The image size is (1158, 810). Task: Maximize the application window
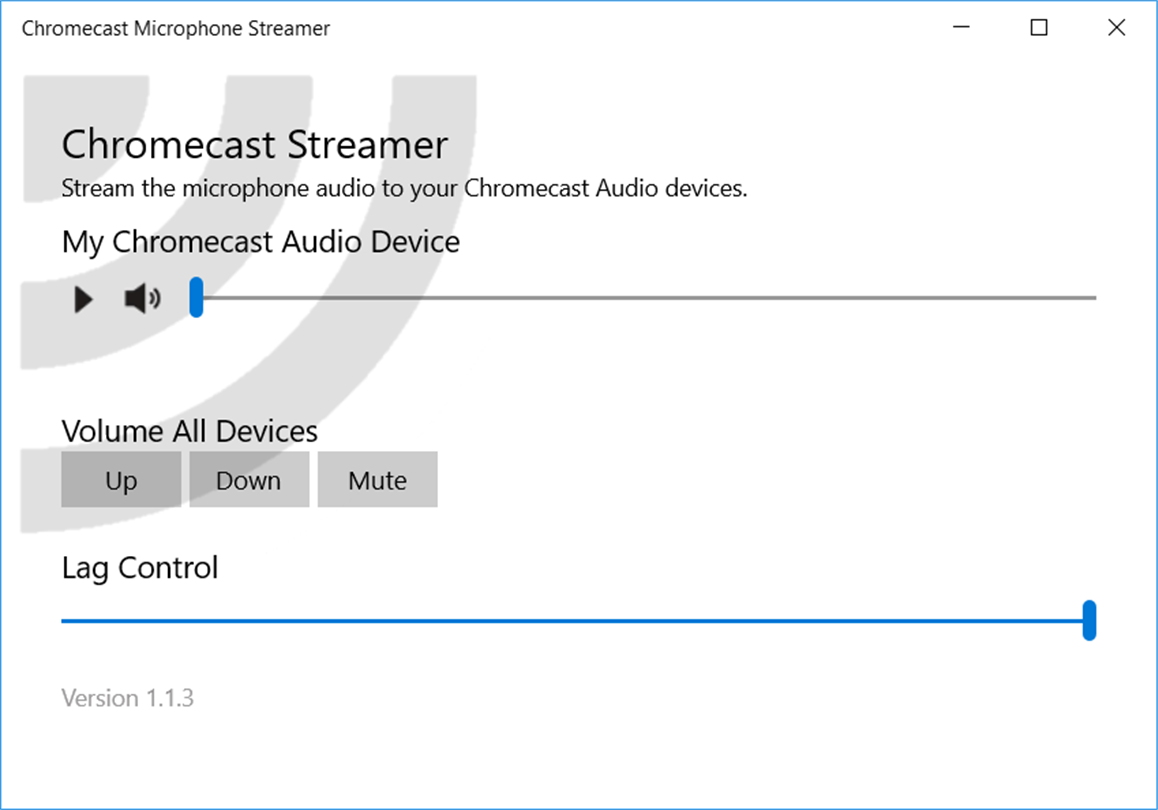tap(1039, 28)
